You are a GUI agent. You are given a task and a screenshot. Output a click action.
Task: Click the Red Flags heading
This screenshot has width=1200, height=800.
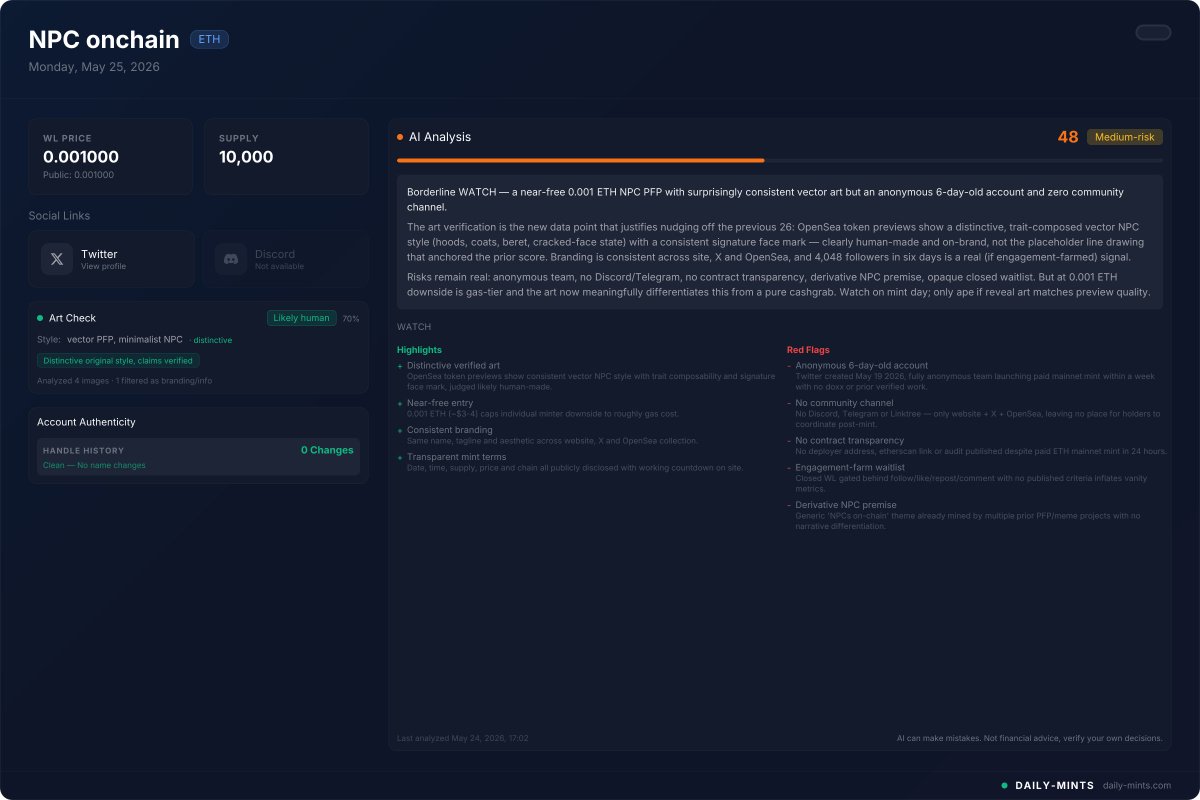(808, 350)
